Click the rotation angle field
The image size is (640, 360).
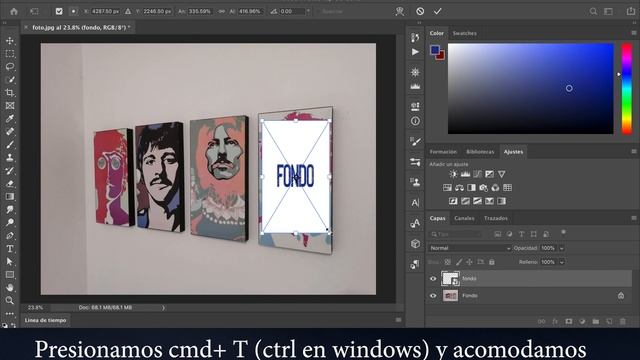coord(292,11)
